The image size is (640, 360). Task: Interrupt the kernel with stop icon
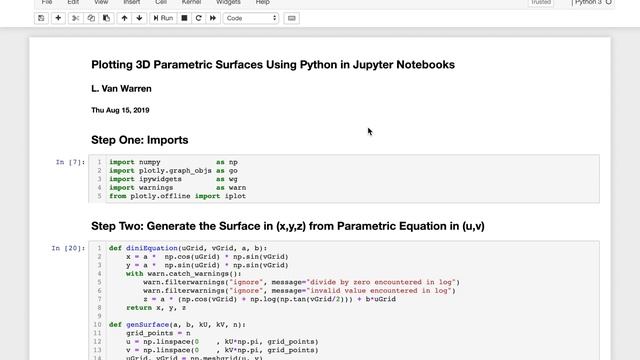[184, 18]
